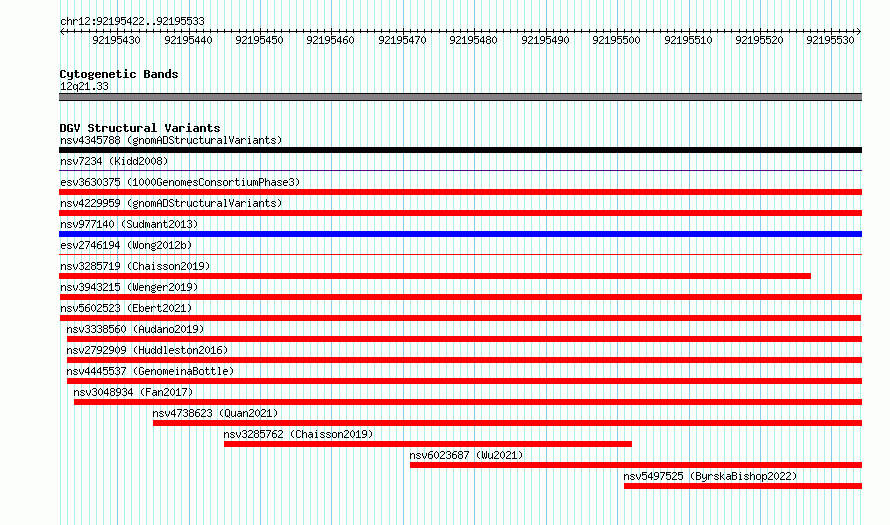Image resolution: width=890 pixels, height=525 pixels.
Task: Open nsv4229959 gnomADStructuralVariants label
Action: 171,203
